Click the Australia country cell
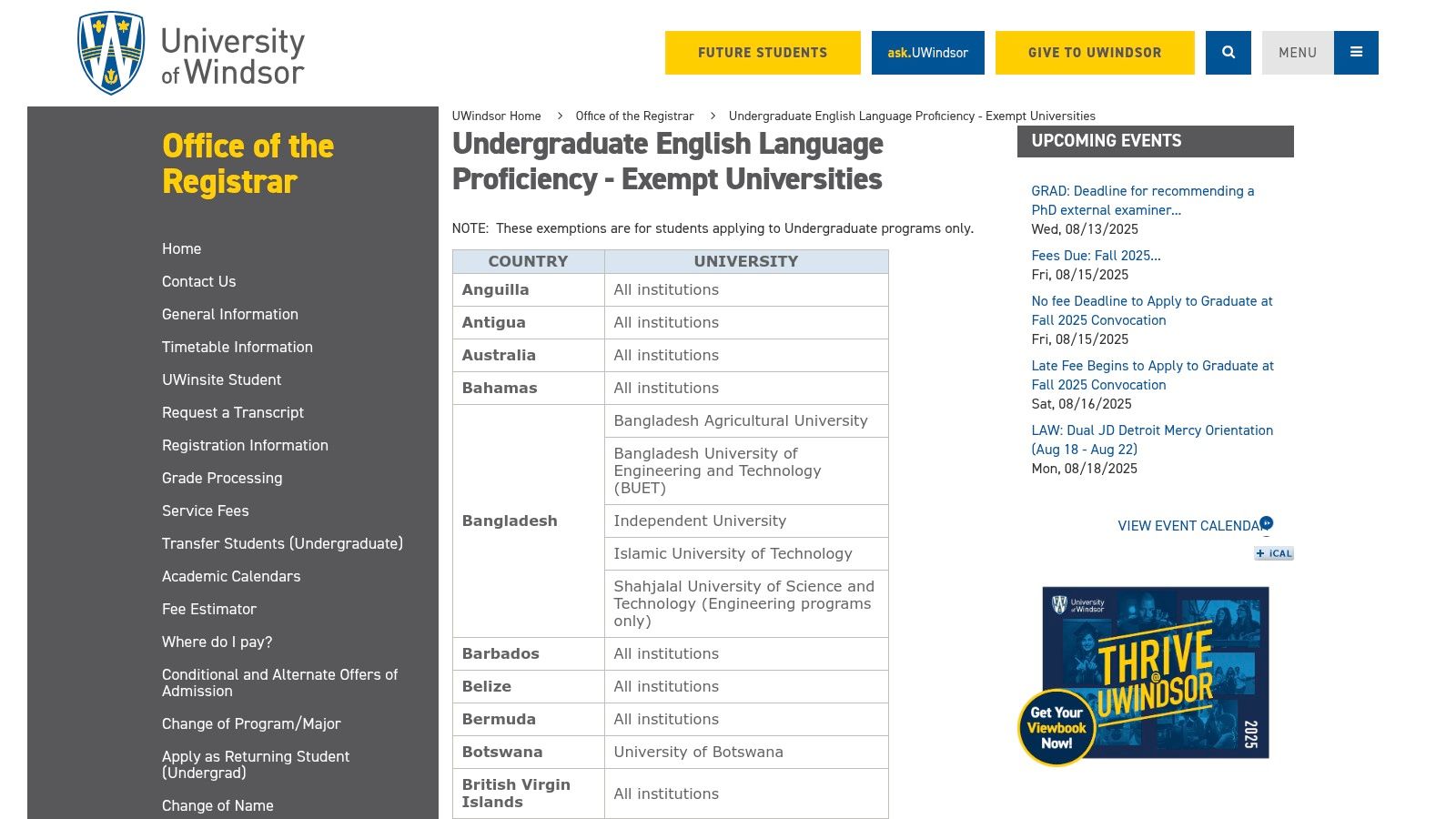 [528, 355]
